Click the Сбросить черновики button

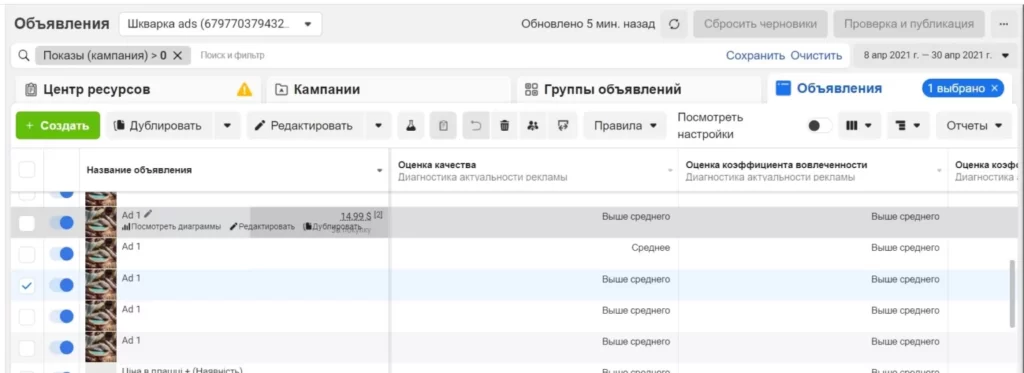point(760,24)
